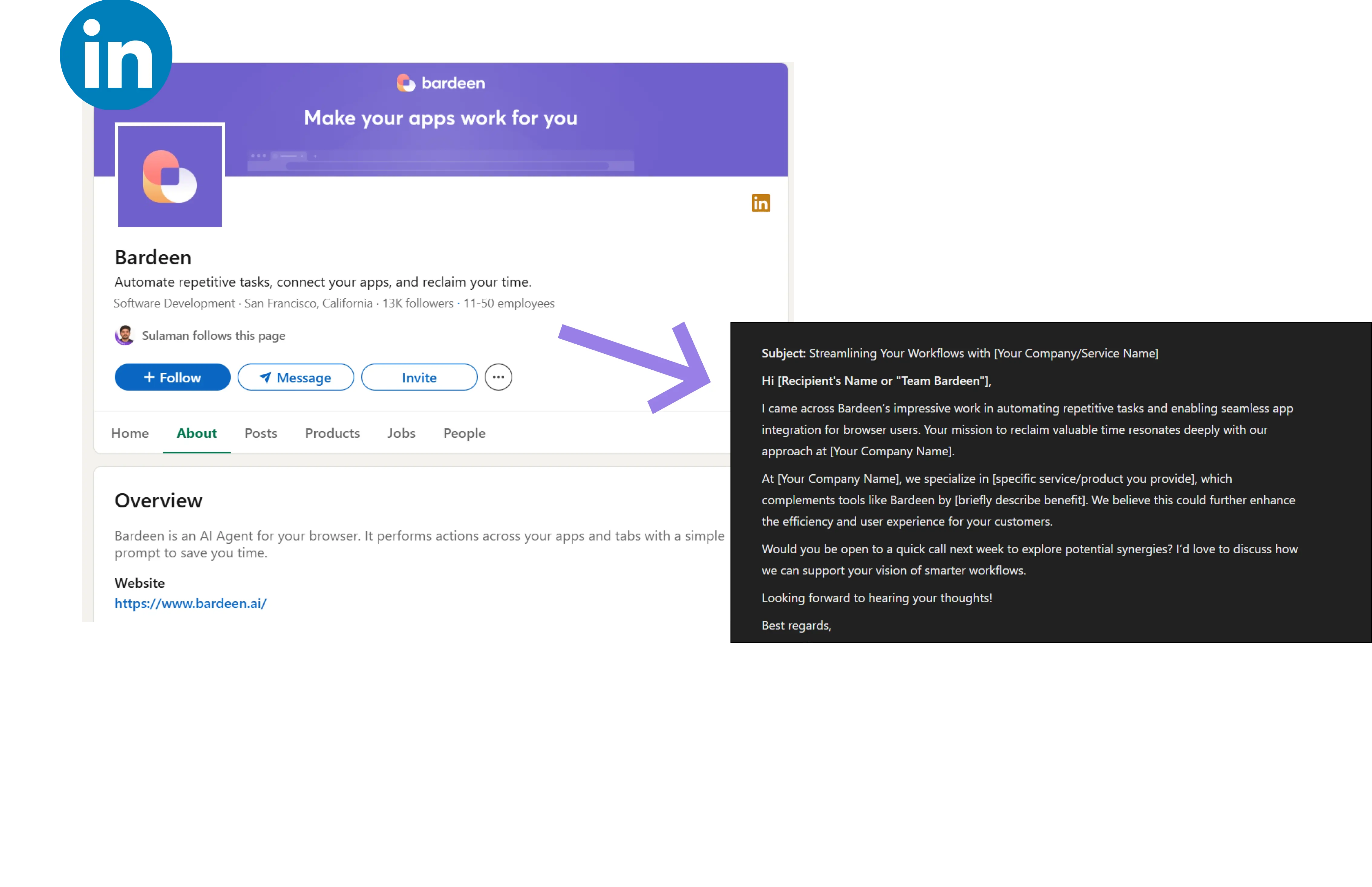Click the Invite button

pyautogui.click(x=419, y=377)
